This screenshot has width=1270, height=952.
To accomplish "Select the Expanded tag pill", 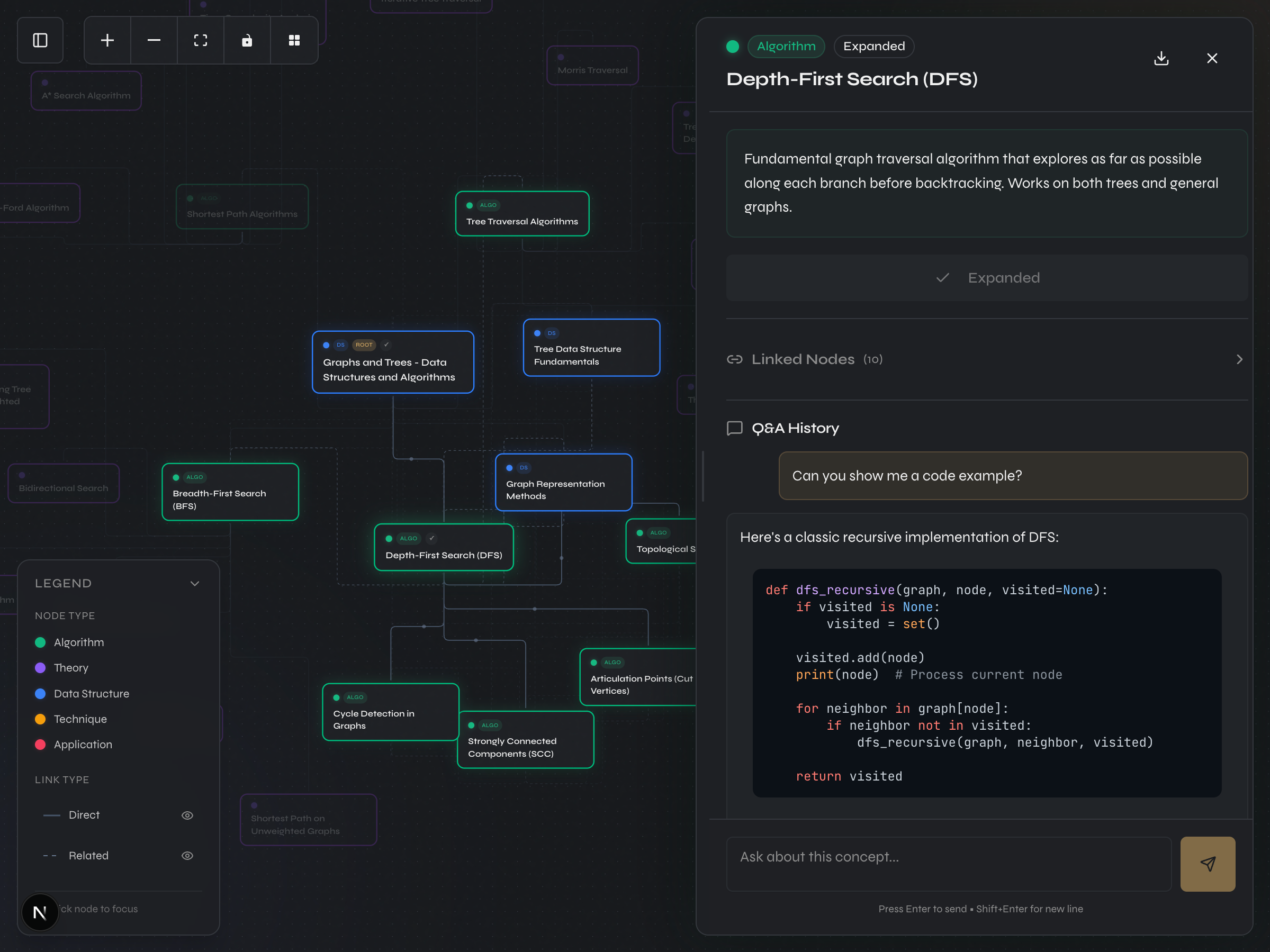I will tap(873, 47).
